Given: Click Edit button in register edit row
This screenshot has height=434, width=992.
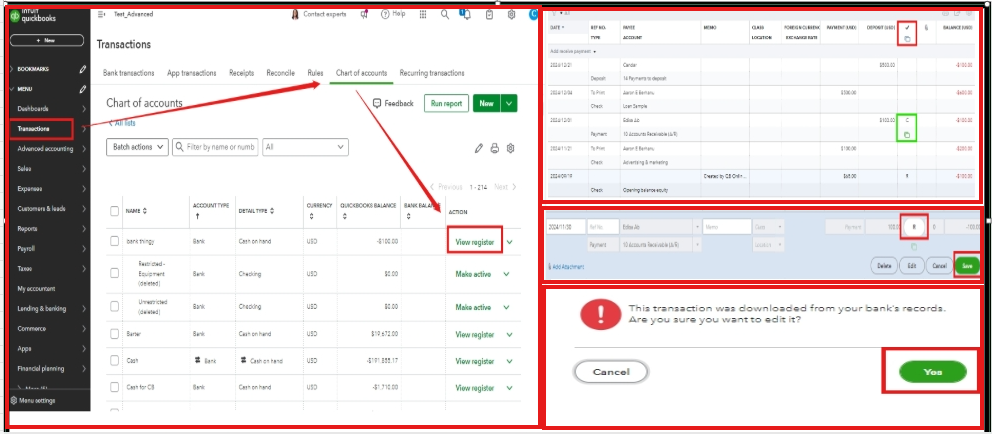Looking at the screenshot, I should pos(912,266).
